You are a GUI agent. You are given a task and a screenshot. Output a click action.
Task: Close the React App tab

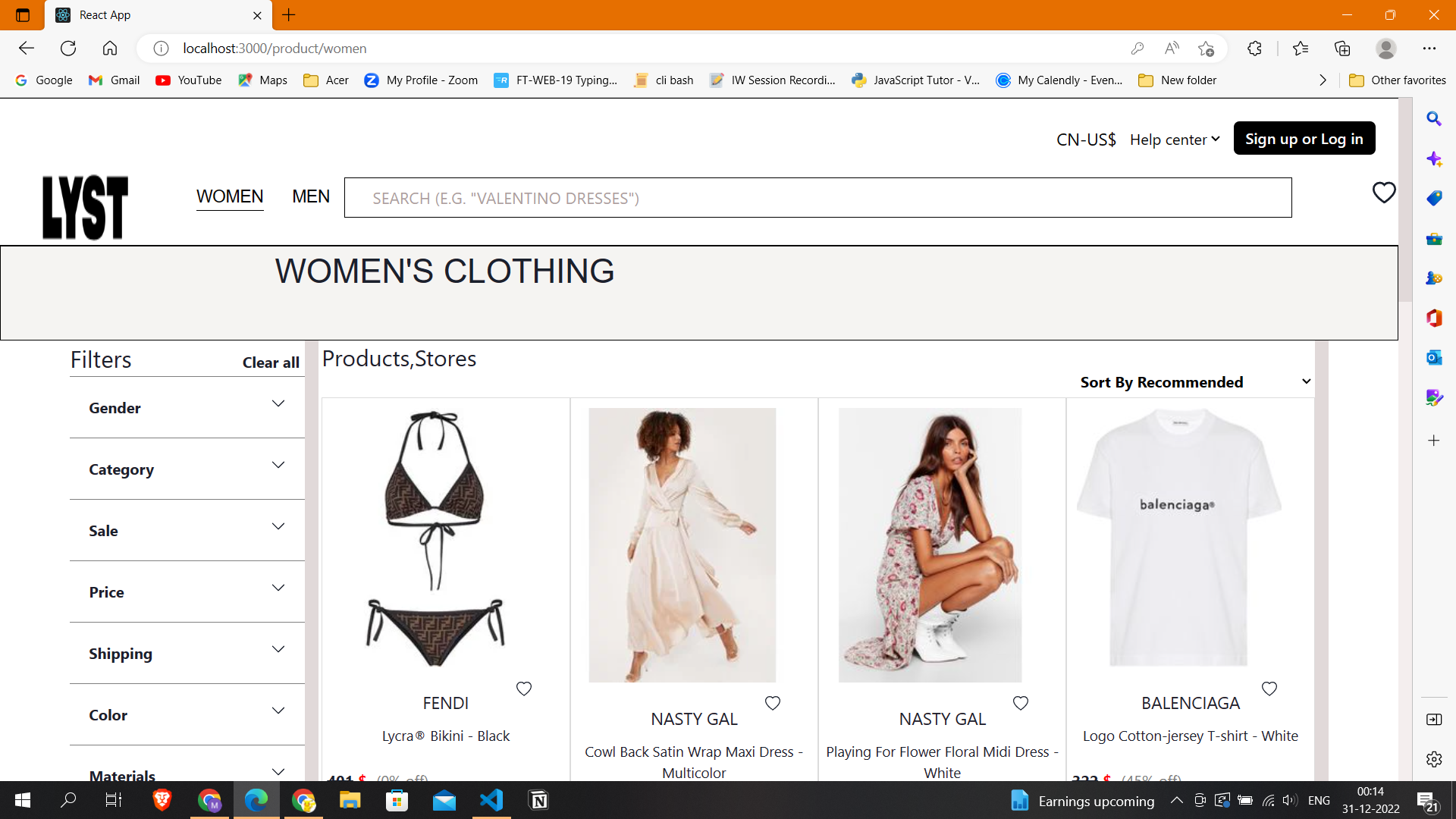point(257,15)
